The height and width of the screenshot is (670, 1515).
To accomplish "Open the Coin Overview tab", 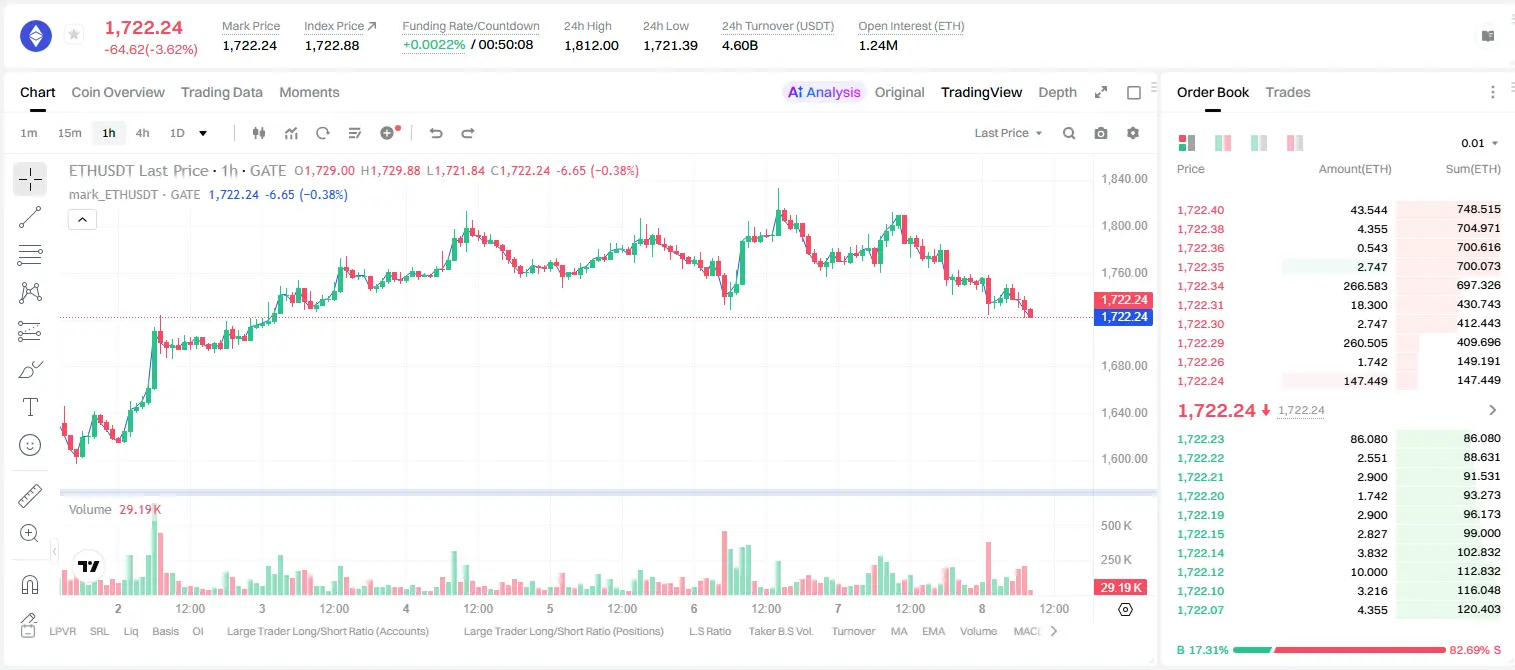I will pos(118,92).
